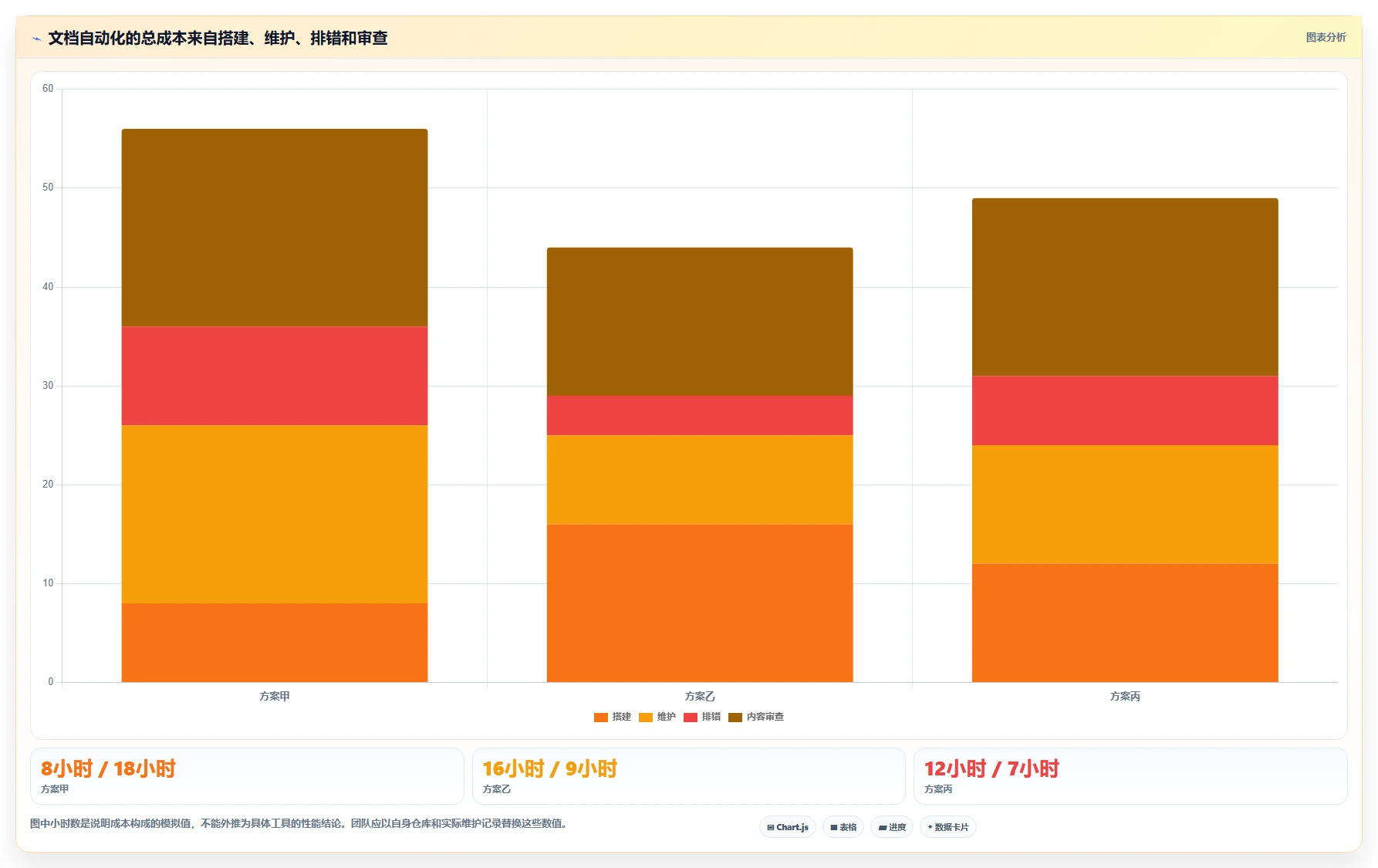Click the small icon before the chart title

[36, 39]
